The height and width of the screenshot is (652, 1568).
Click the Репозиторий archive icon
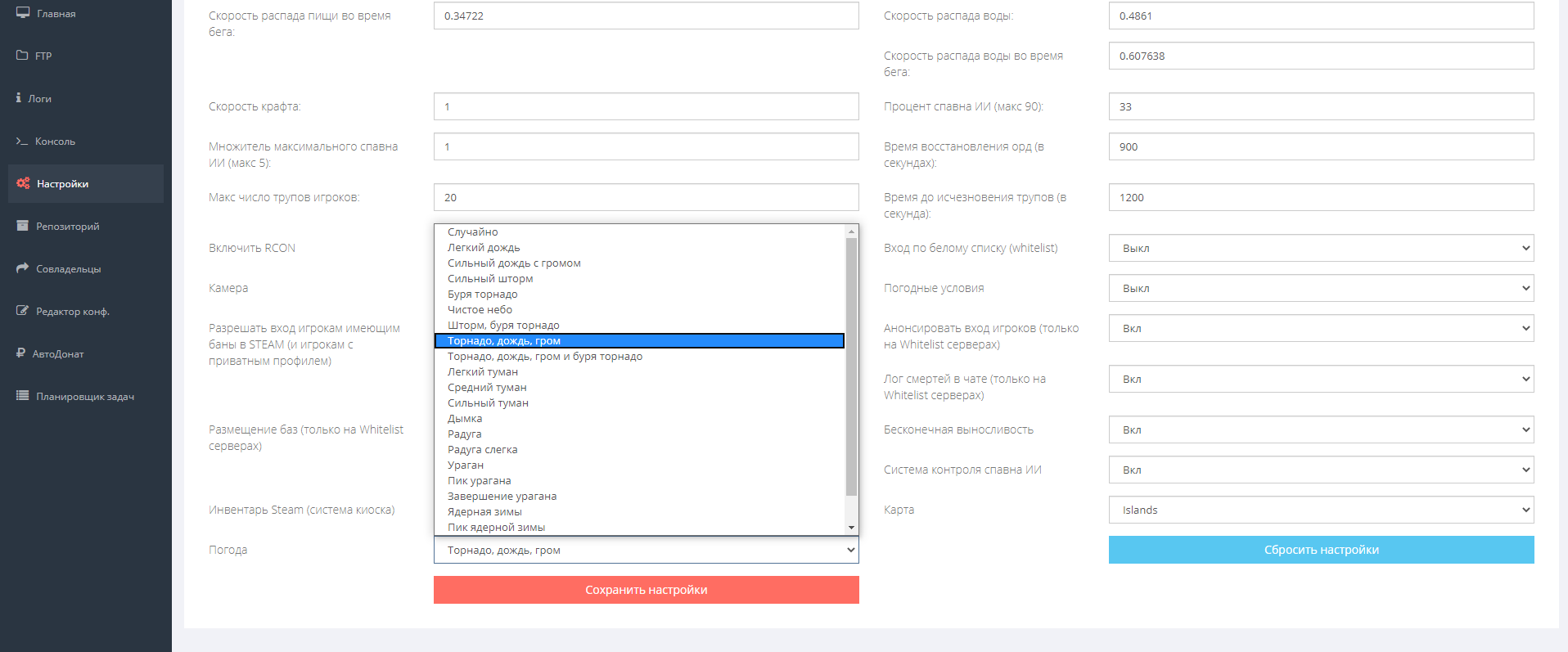(x=22, y=226)
